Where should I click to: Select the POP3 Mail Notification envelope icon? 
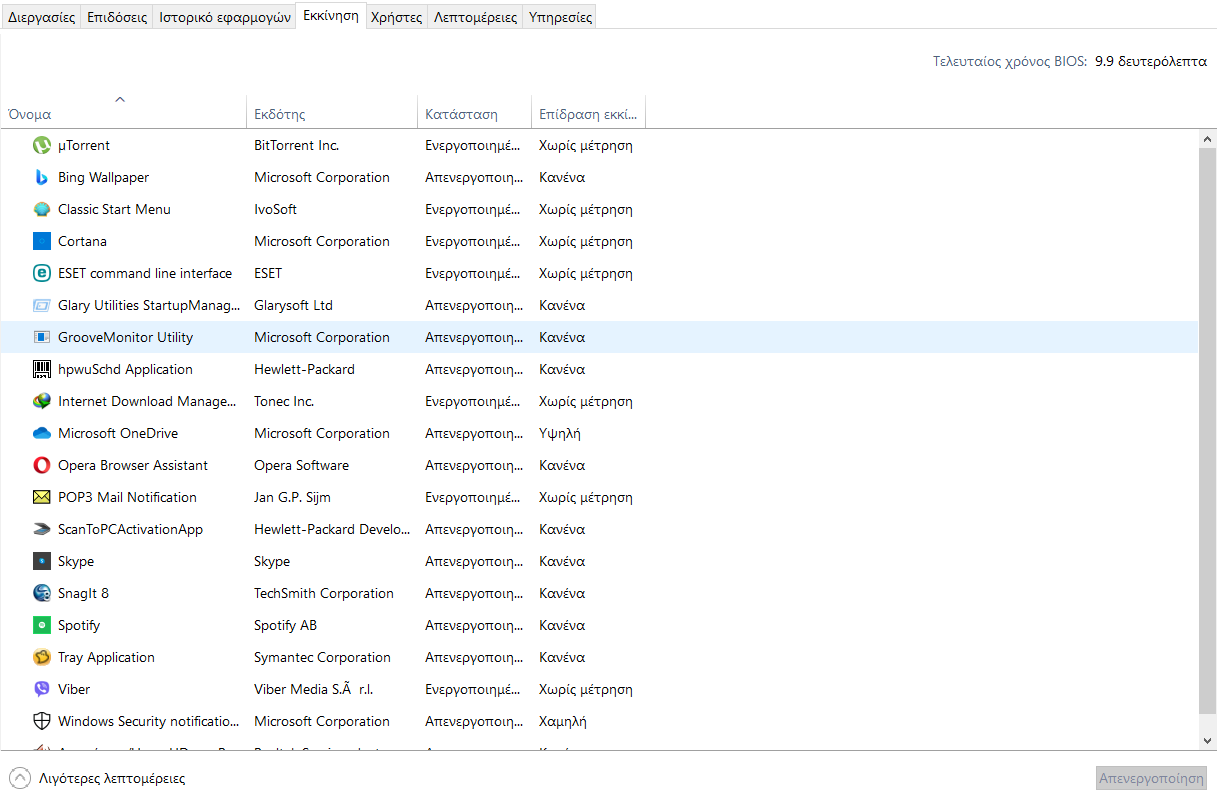coord(42,497)
